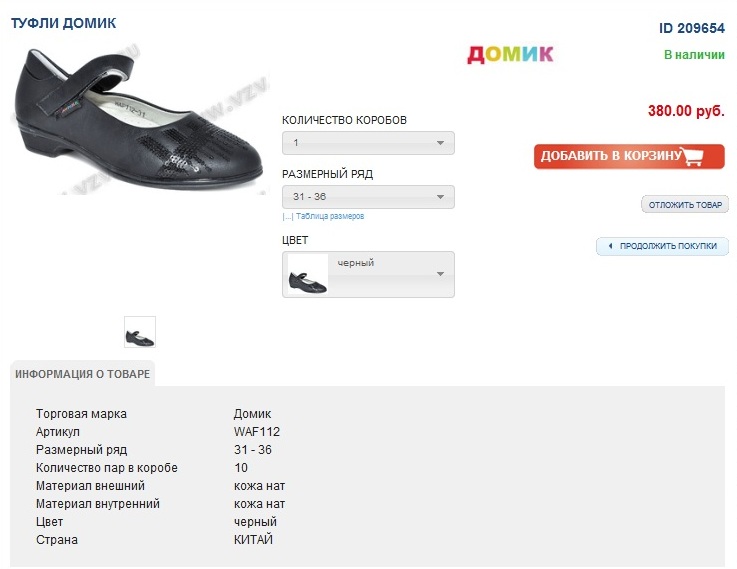This screenshot has width=737, height=569.
Task: Click the large product shoe image
Action: click(140, 118)
